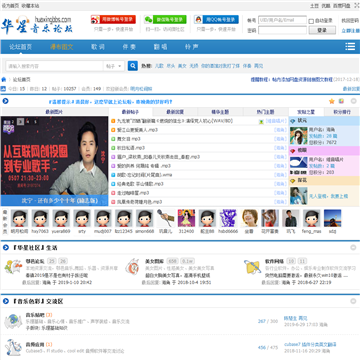Click the Weibo login icon
360x360 pixels.
95,20
